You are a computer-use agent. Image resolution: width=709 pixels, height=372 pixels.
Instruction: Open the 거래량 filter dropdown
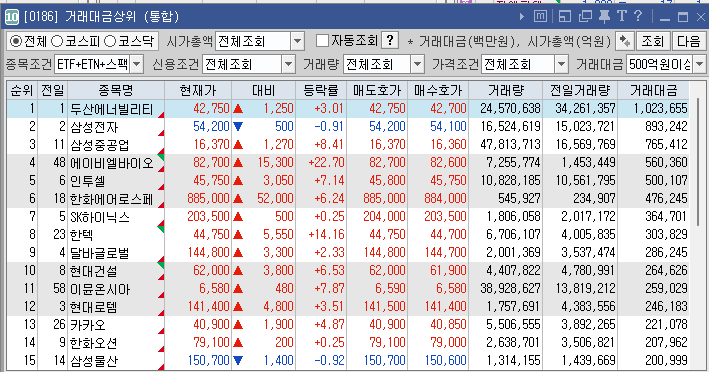417,65
